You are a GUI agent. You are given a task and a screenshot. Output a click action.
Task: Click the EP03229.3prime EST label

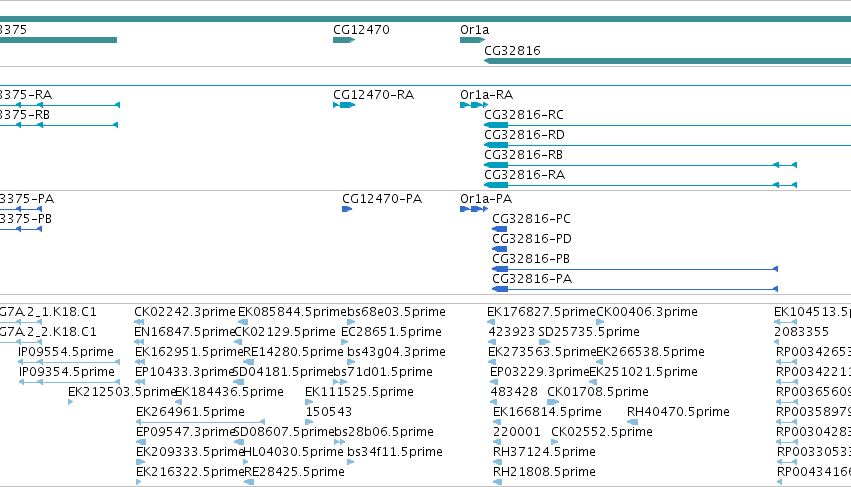[x=539, y=372]
